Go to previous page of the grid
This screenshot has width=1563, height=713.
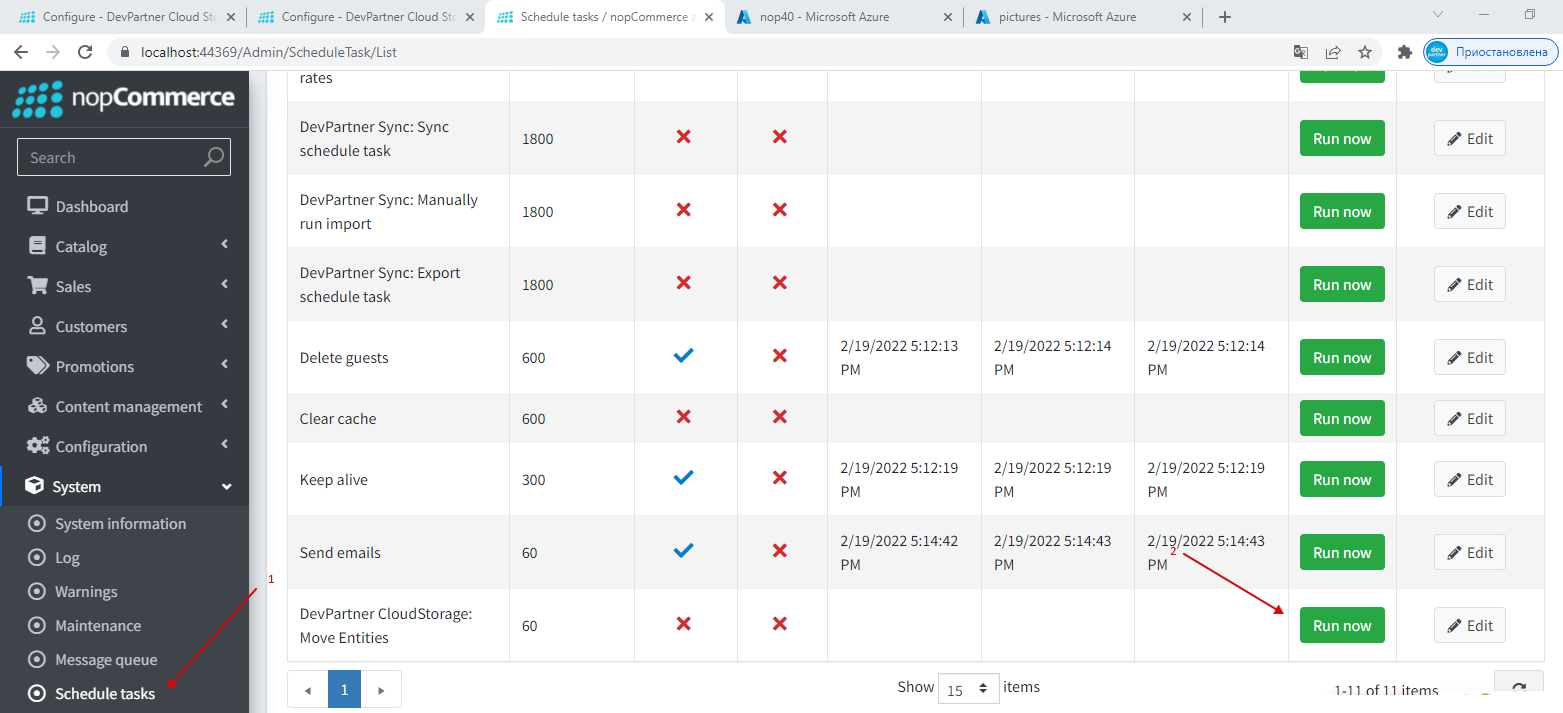[x=308, y=690]
